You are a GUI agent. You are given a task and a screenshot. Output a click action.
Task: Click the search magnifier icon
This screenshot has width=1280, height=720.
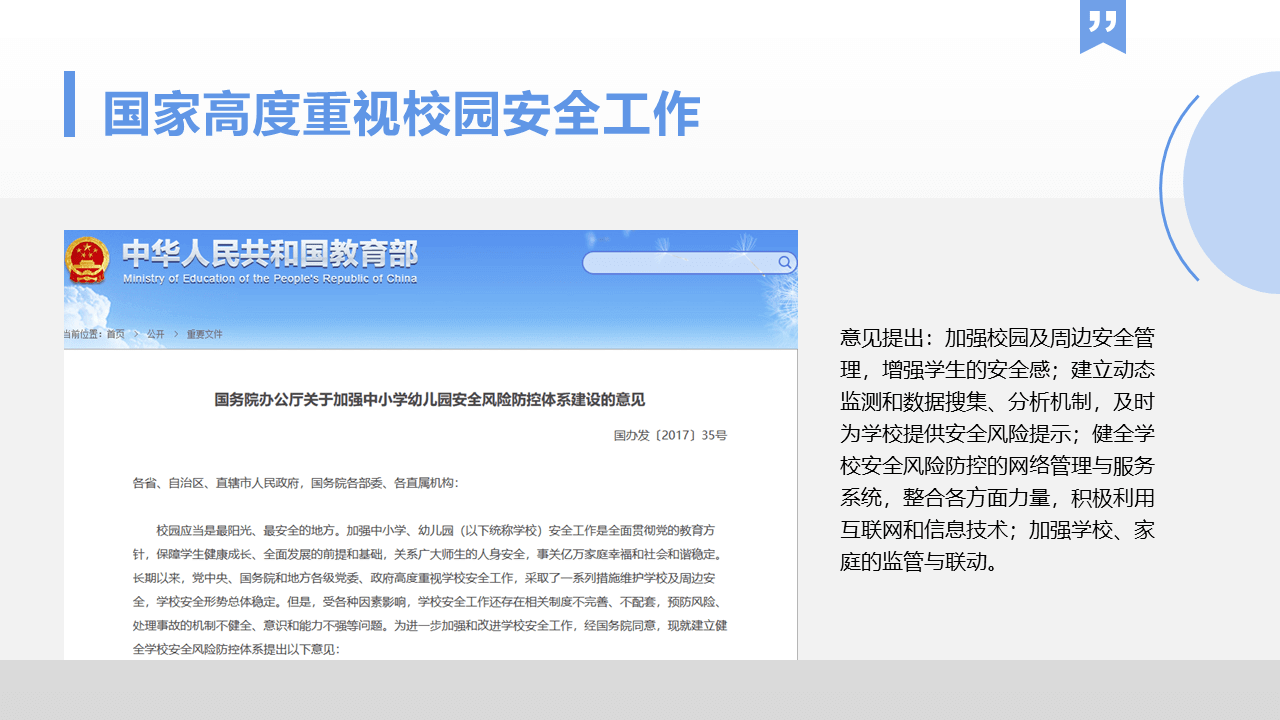pyautogui.click(x=785, y=263)
